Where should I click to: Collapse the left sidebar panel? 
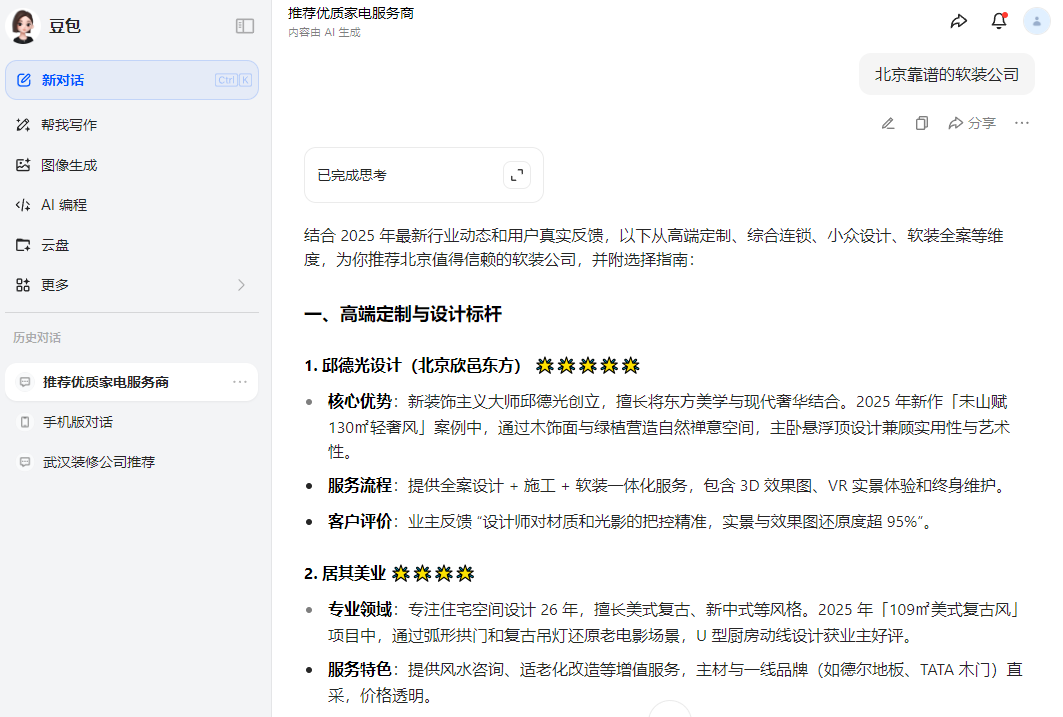(x=244, y=26)
